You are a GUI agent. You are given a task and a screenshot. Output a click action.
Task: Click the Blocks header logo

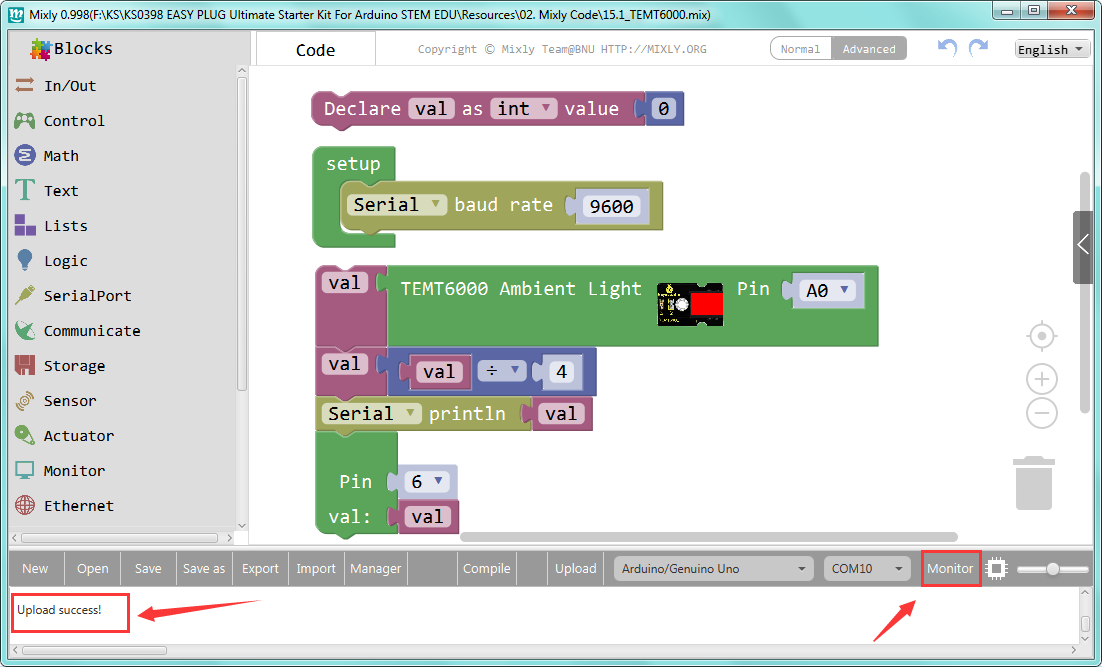click(40, 48)
